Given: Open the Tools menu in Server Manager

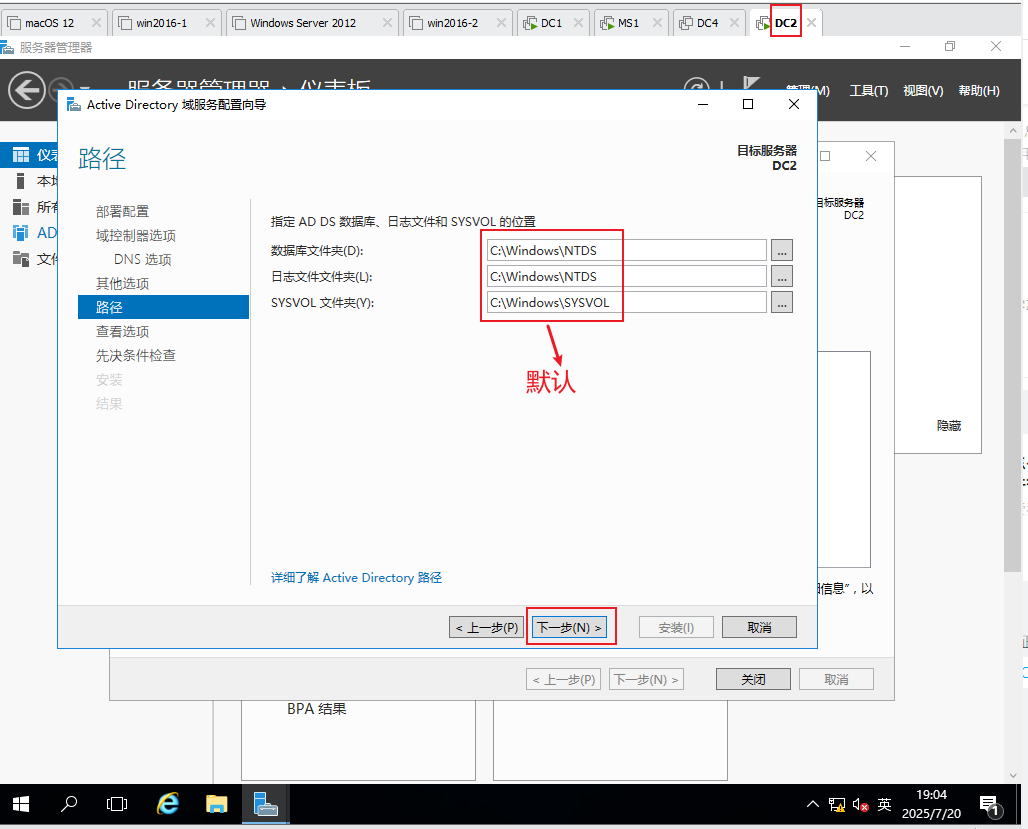Looking at the screenshot, I should 869,91.
